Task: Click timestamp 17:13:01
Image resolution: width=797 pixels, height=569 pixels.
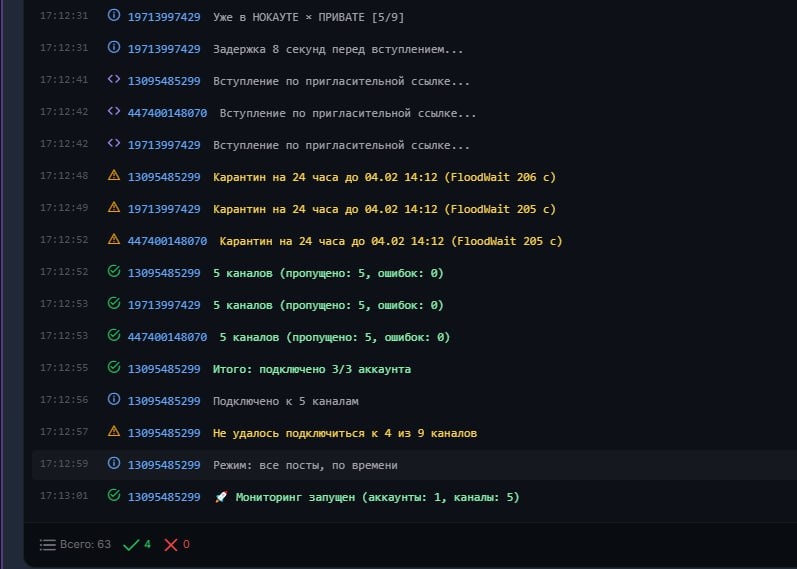Action: (x=64, y=496)
